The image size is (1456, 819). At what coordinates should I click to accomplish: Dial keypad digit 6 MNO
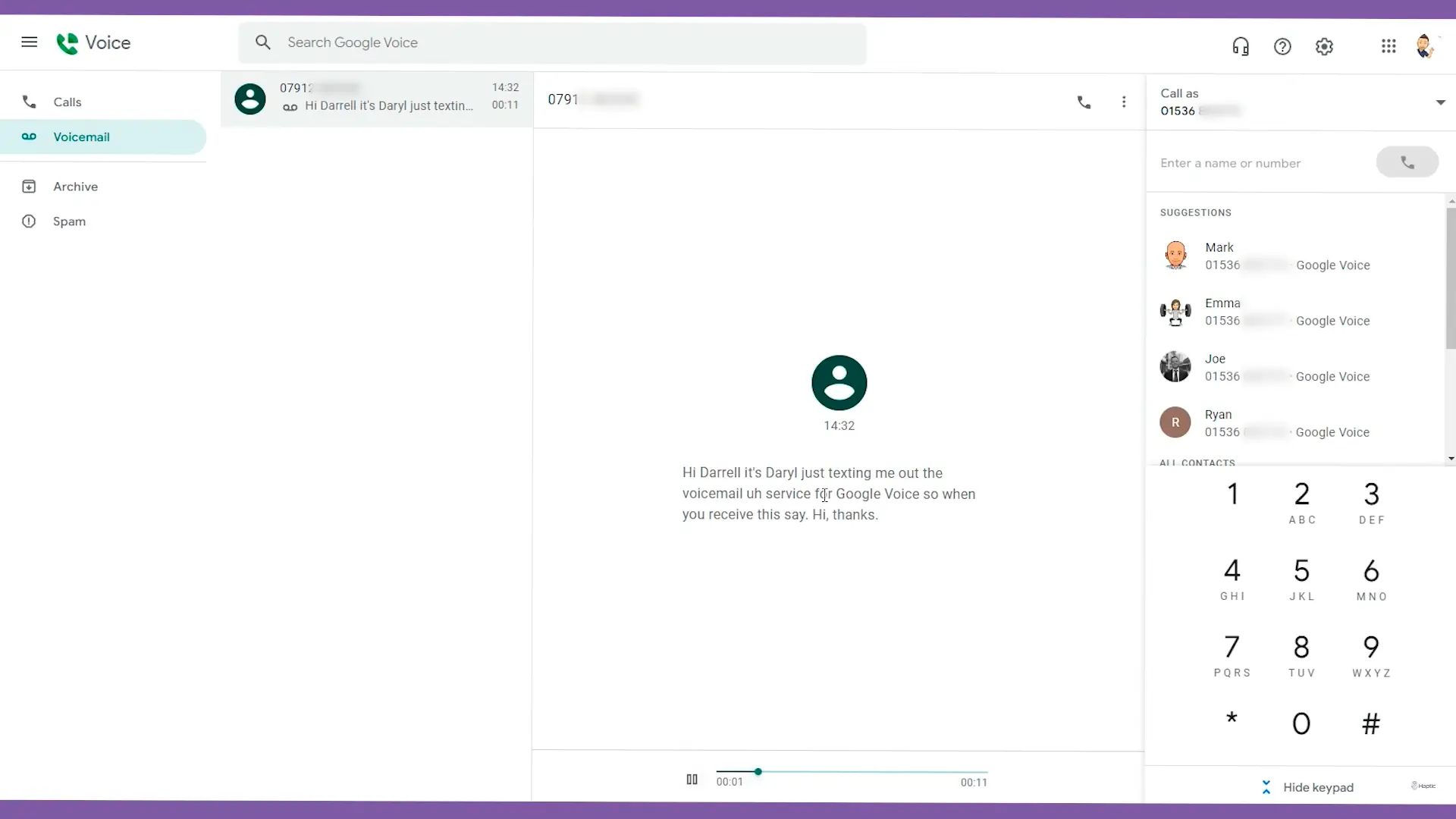click(x=1371, y=579)
